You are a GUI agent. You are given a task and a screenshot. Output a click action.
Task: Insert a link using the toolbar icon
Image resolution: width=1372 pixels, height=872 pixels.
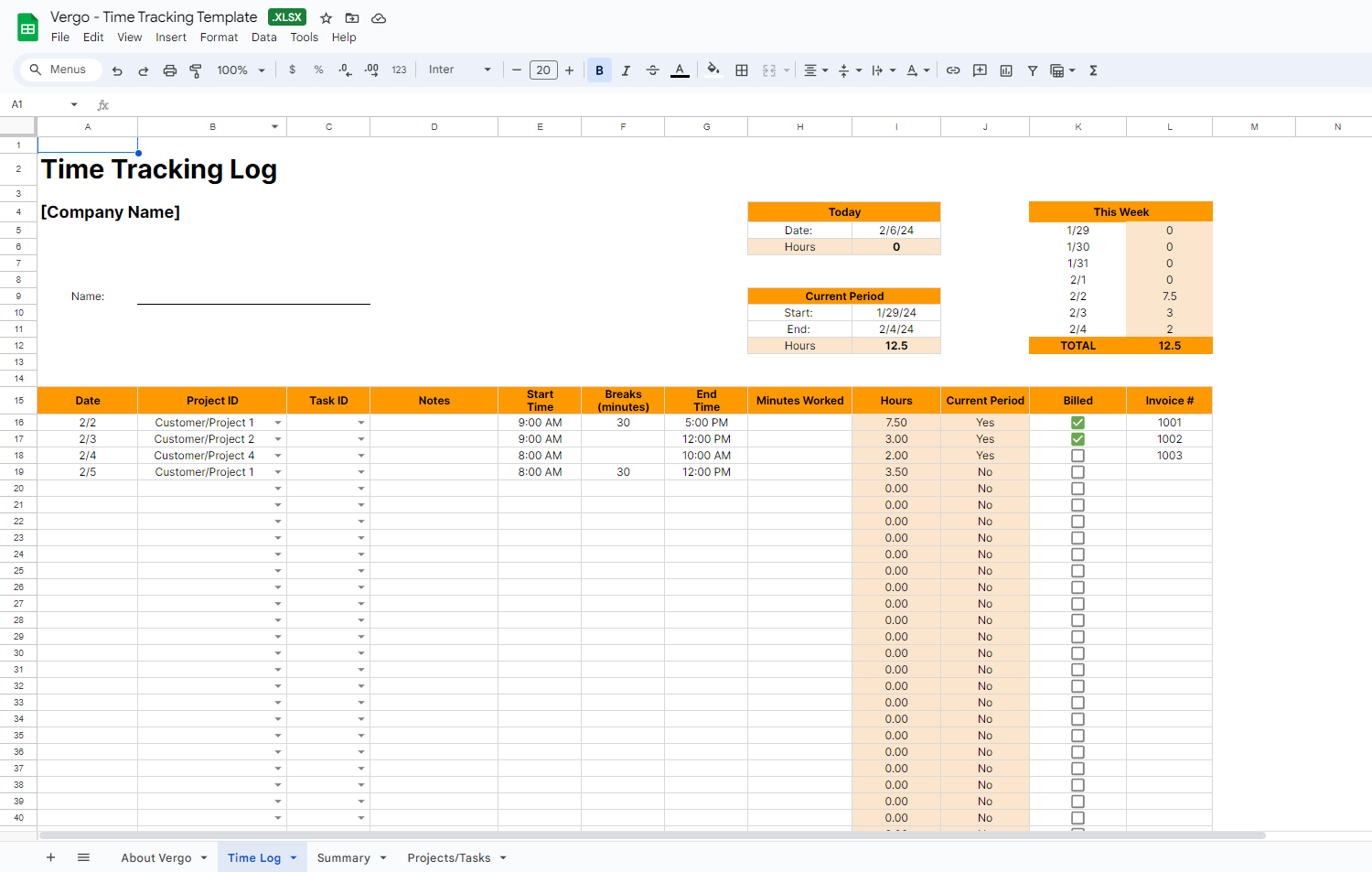click(954, 70)
